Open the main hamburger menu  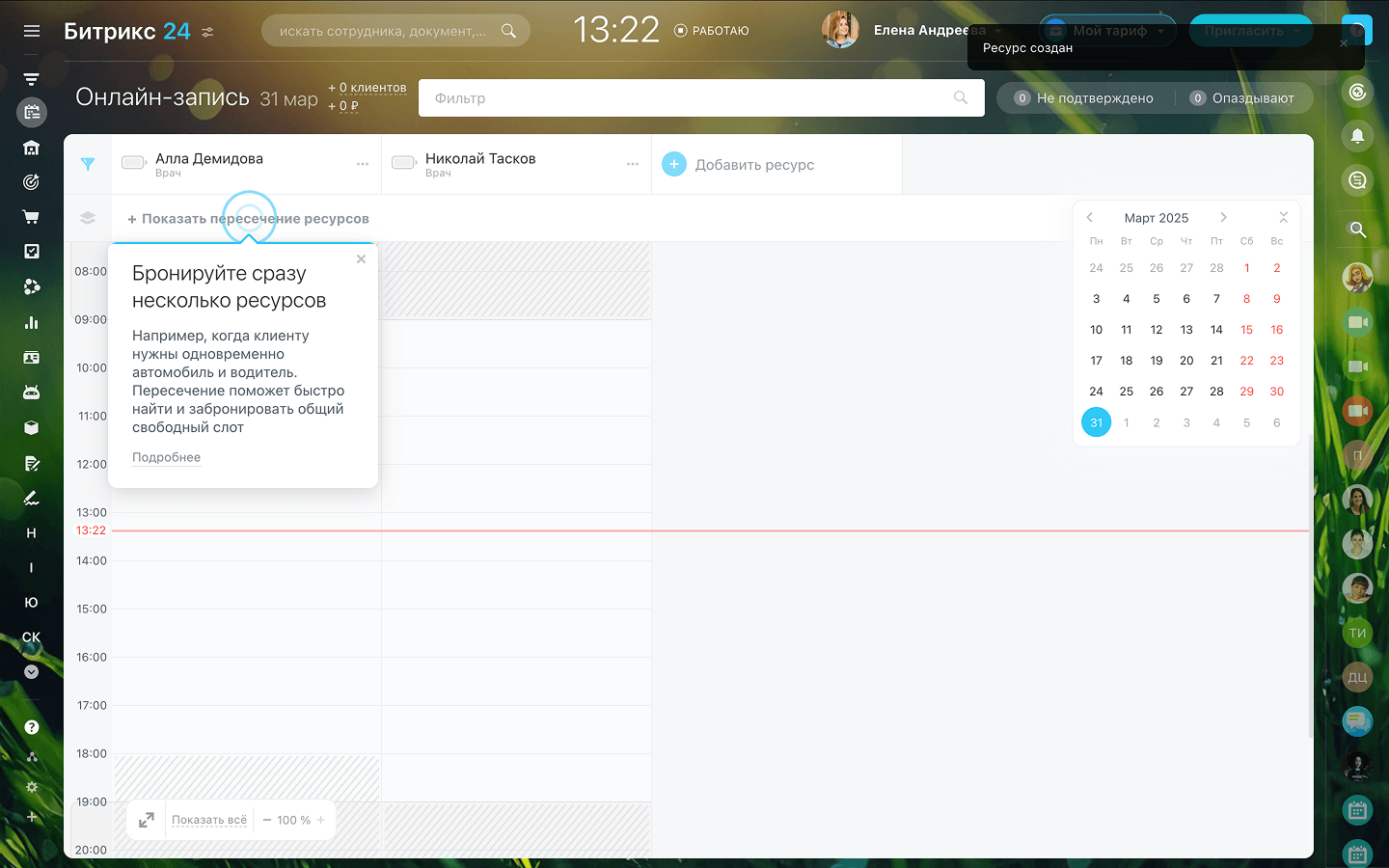point(32,31)
